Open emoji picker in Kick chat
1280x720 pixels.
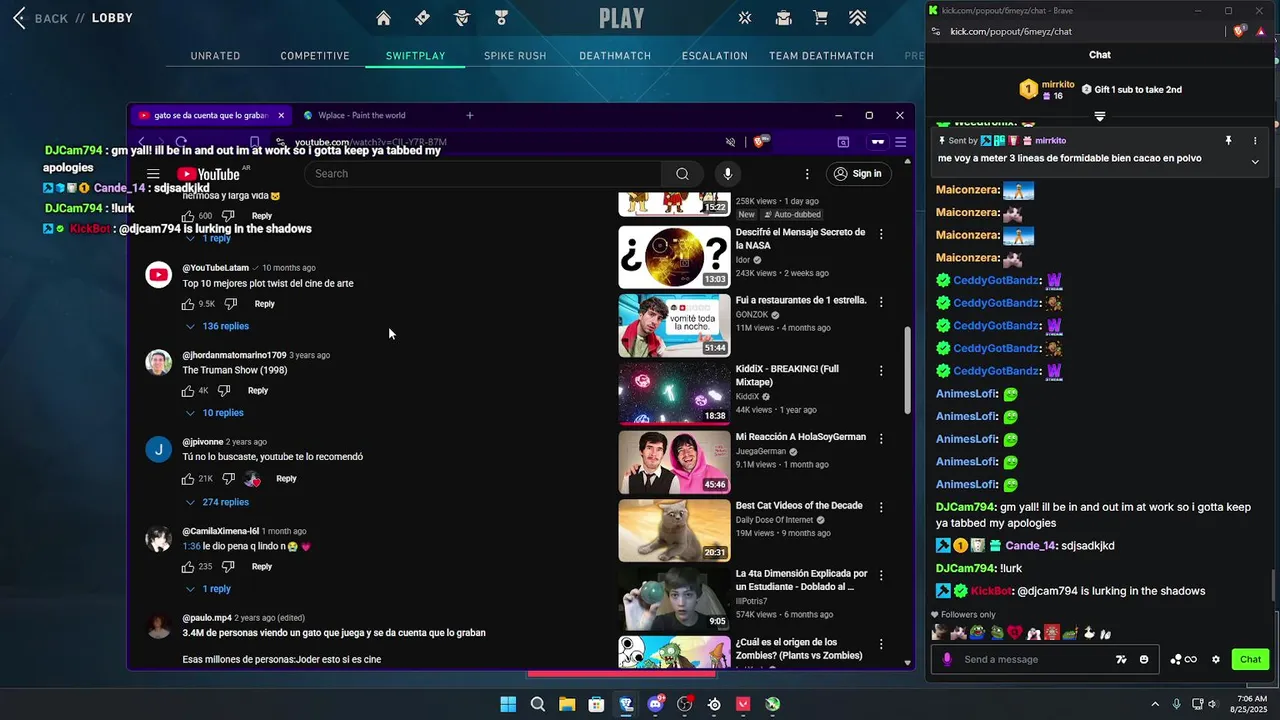coord(1144,660)
